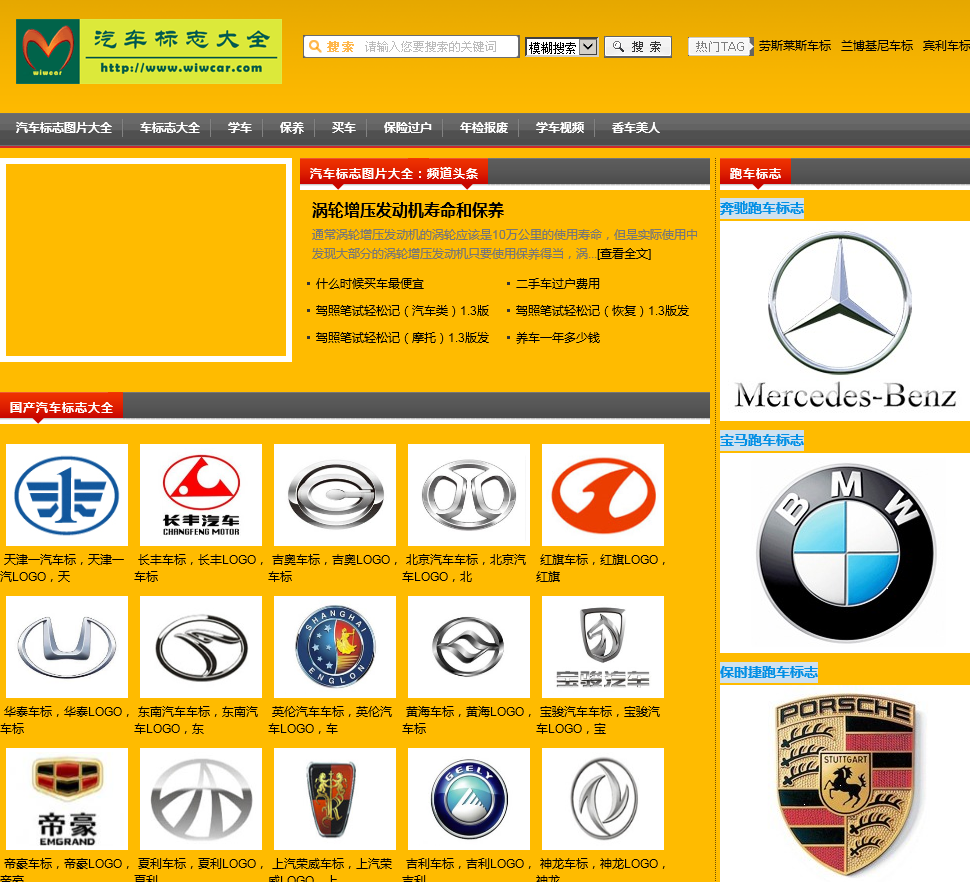Open the 买车 nav item

[343, 128]
